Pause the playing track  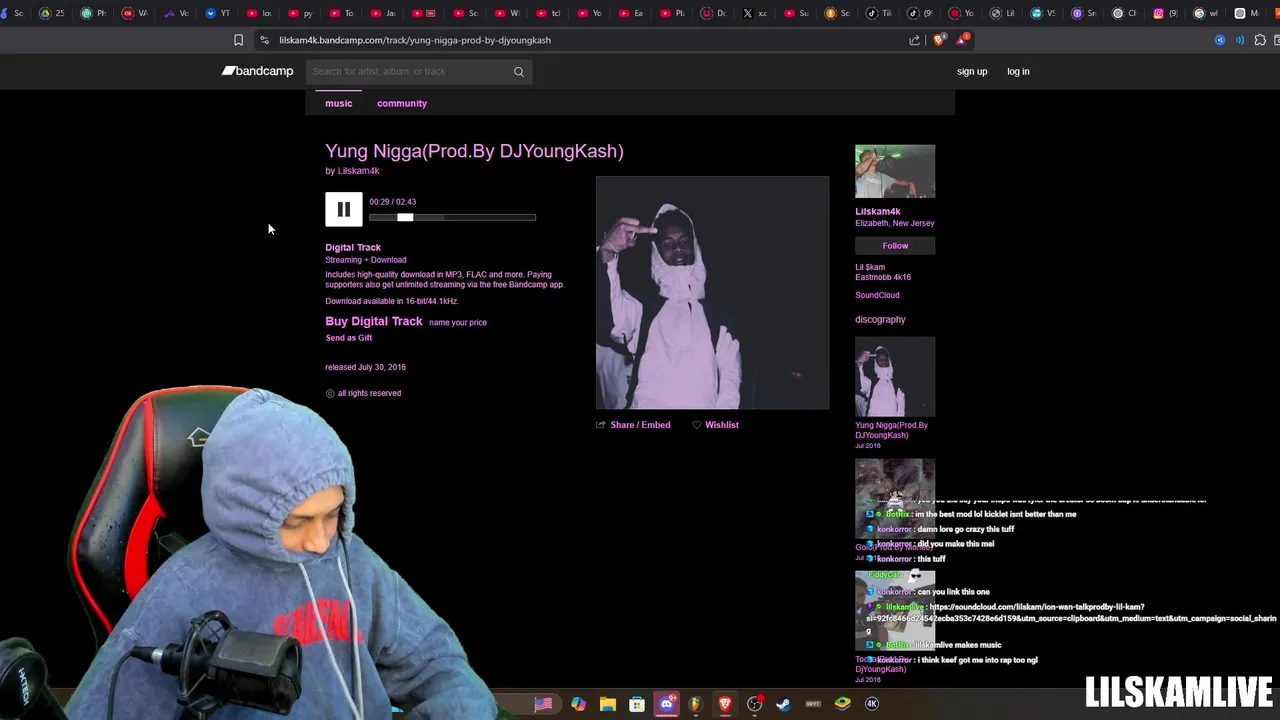click(x=343, y=209)
